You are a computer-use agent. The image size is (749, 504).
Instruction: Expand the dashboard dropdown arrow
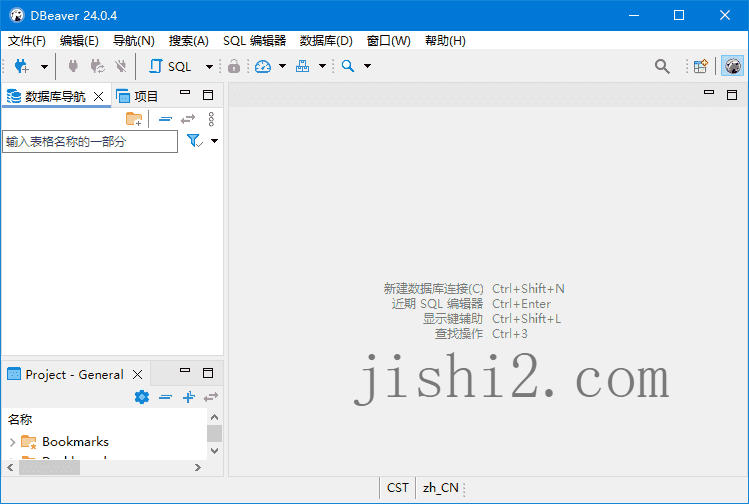click(x=282, y=66)
